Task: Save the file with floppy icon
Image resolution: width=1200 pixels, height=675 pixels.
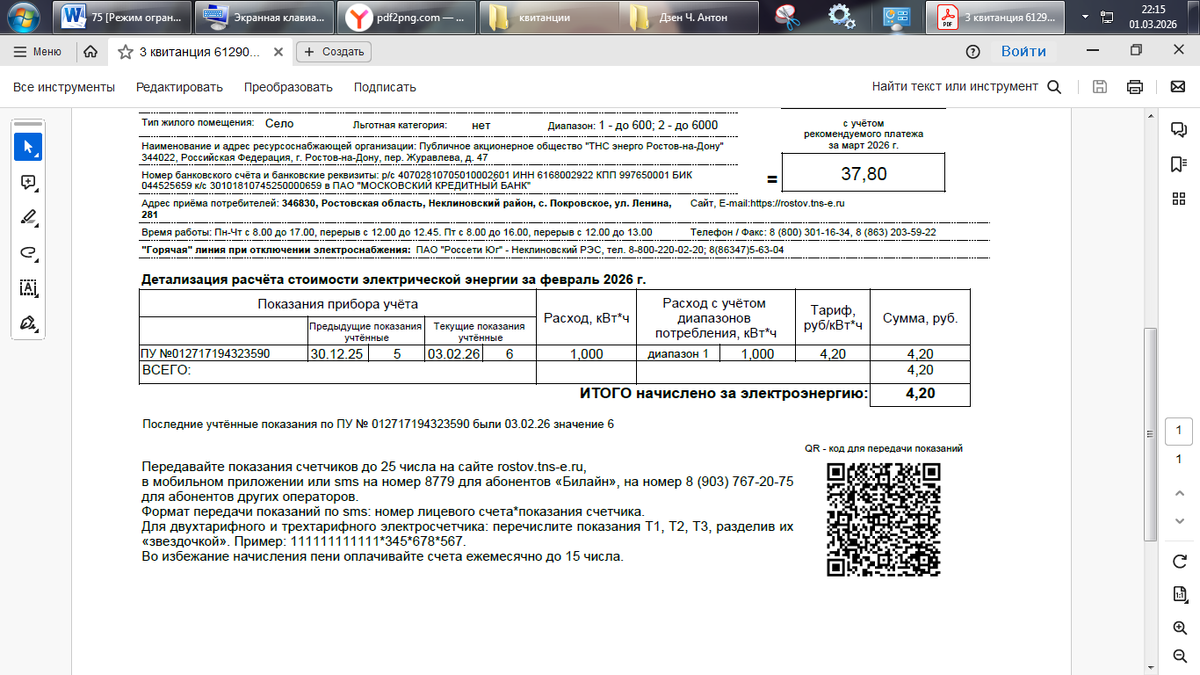Action: click(1100, 87)
